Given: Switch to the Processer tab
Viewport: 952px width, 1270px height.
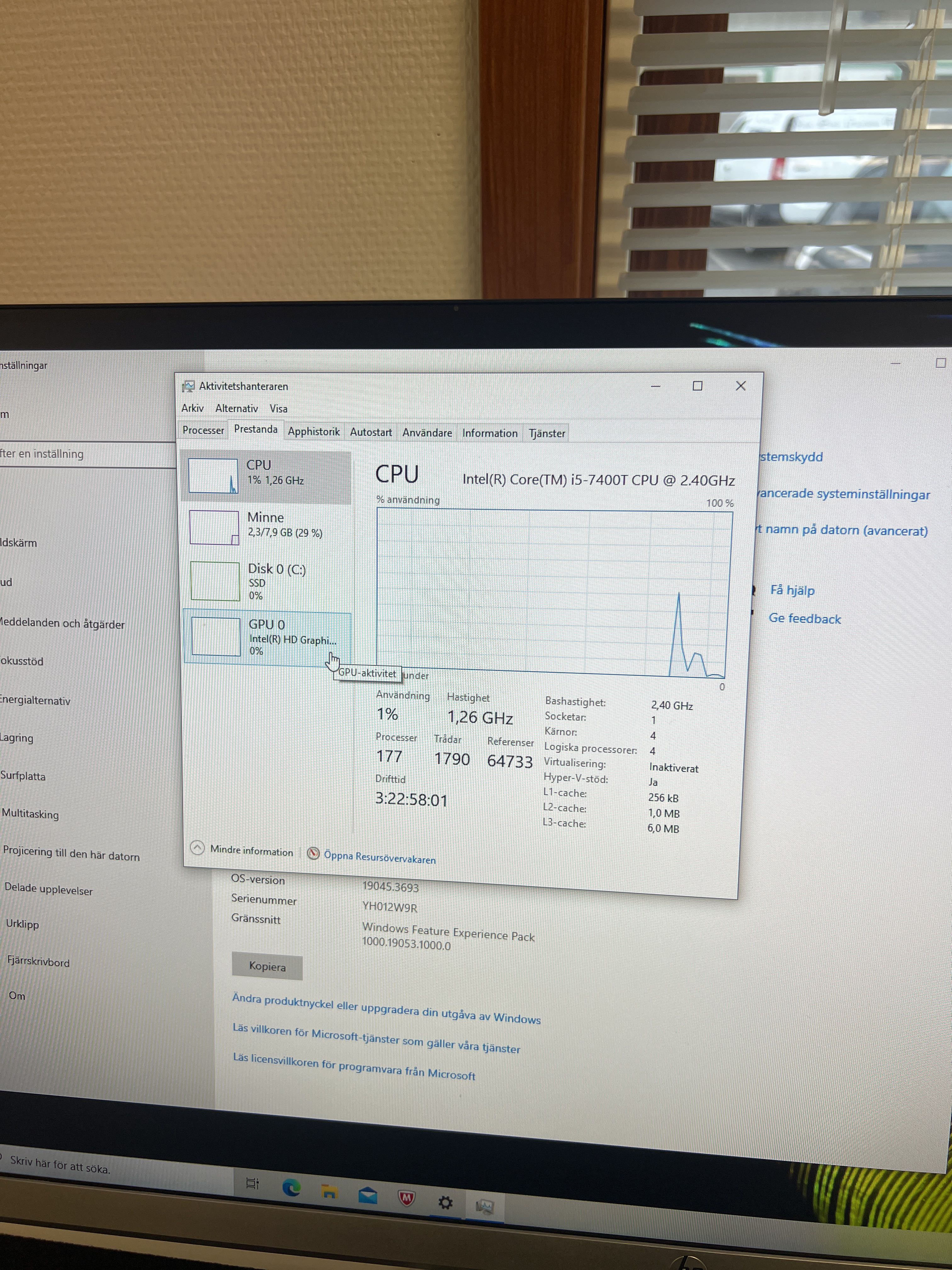Looking at the screenshot, I should pyautogui.click(x=203, y=430).
